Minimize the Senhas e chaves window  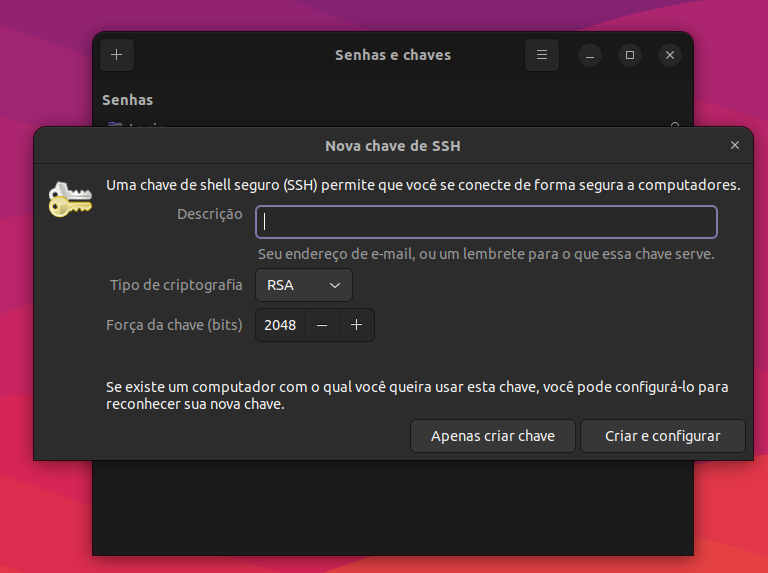(x=590, y=55)
